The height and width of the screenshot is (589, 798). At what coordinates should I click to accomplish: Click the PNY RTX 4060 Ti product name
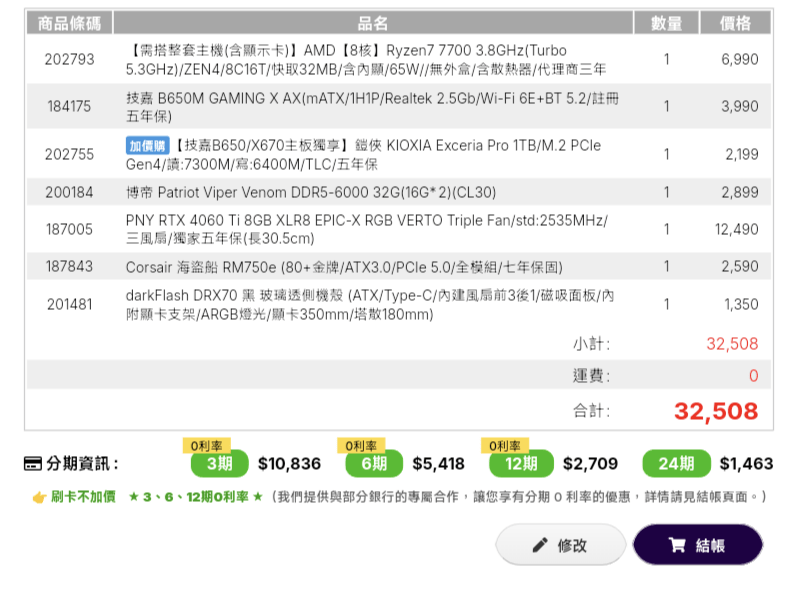(367, 229)
